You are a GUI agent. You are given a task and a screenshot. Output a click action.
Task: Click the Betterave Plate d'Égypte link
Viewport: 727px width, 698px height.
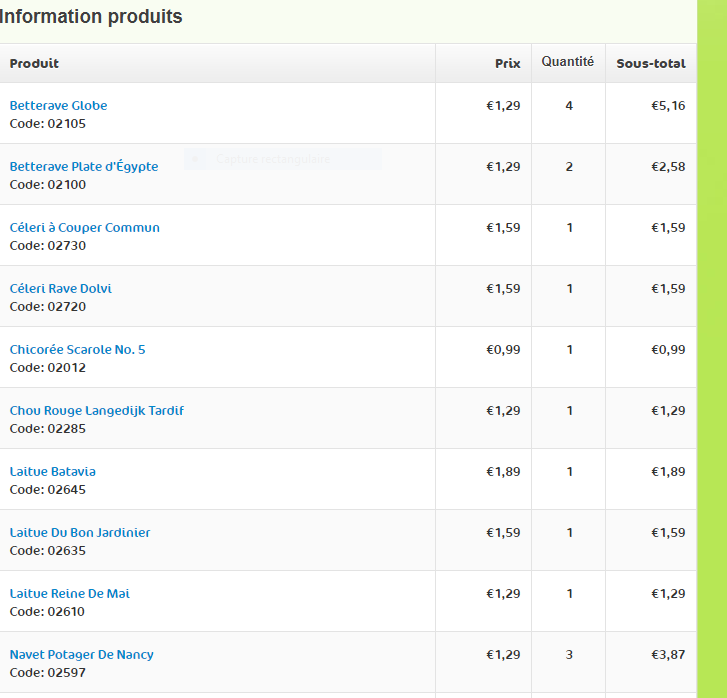point(84,167)
